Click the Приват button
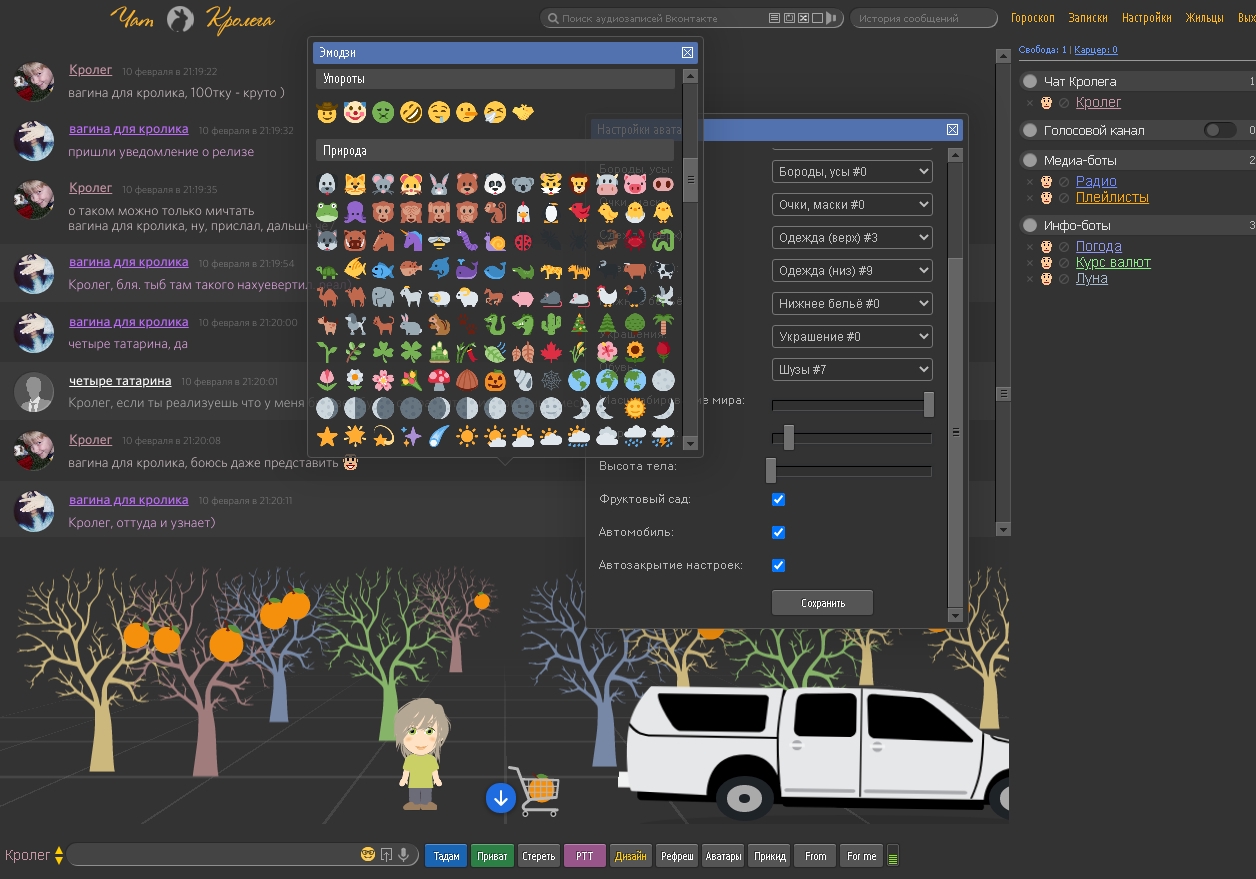This screenshot has height=879, width=1256. pos(492,856)
